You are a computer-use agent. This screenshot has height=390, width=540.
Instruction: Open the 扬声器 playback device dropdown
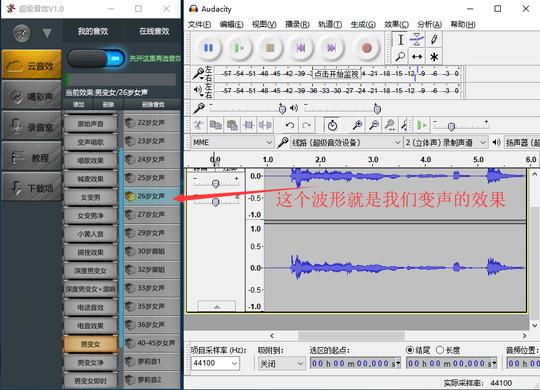tap(522, 142)
